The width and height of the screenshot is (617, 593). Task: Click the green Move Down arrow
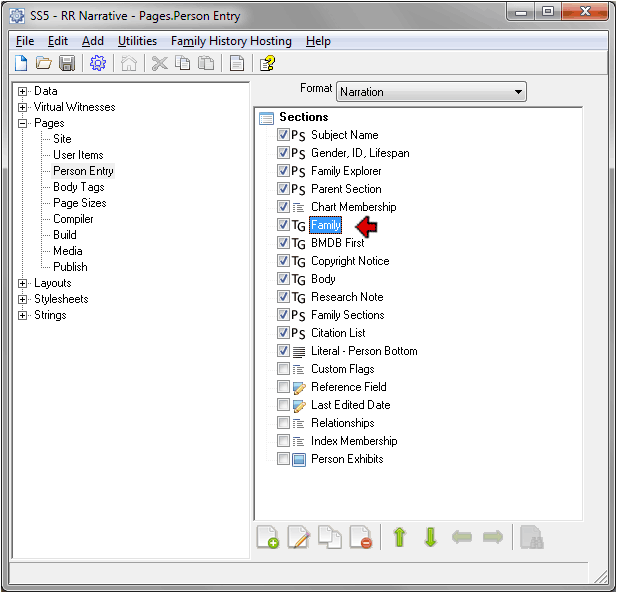pyautogui.click(x=430, y=537)
